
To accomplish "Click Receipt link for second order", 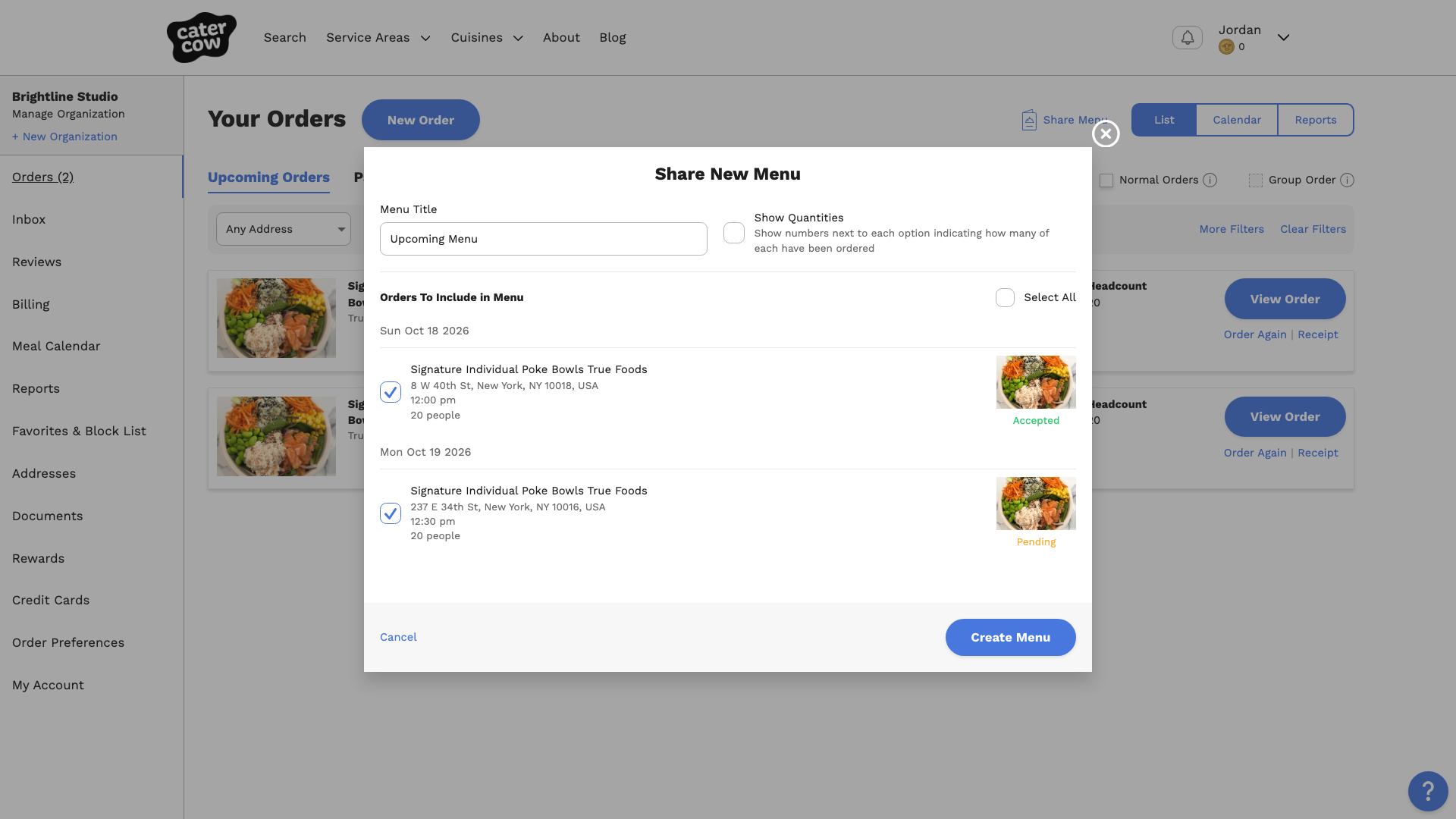I will click(x=1317, y=453).
